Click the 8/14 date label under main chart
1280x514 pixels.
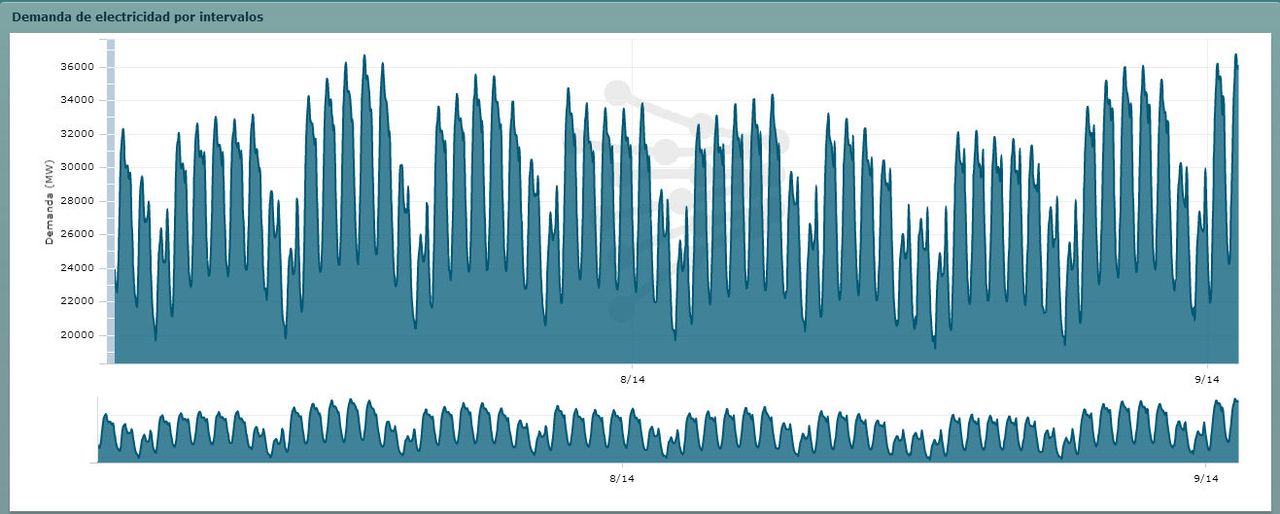(632, 380)
